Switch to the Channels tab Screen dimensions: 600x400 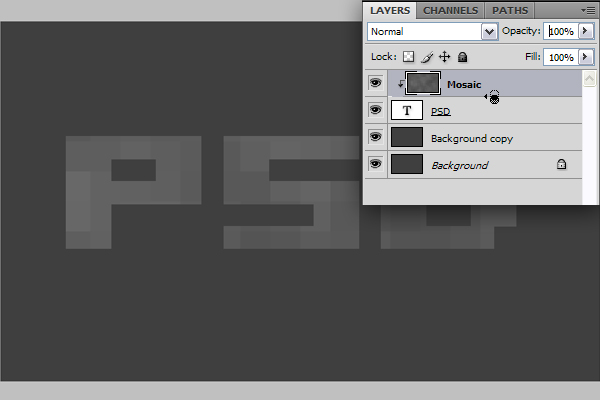(x=450, y=11)
